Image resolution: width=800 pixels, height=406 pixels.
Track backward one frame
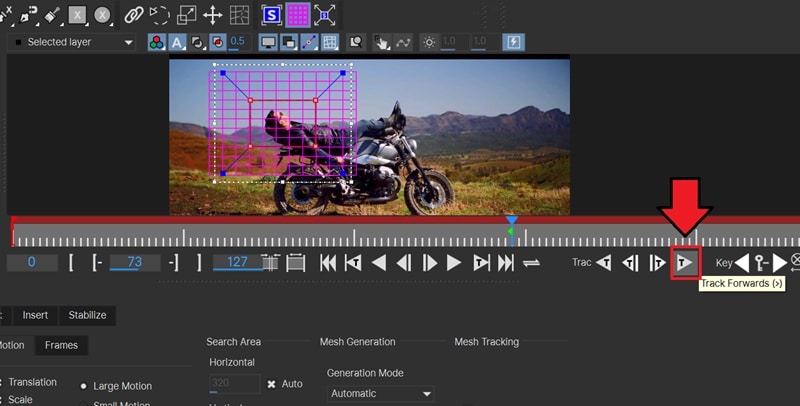(x=631, y=263)
